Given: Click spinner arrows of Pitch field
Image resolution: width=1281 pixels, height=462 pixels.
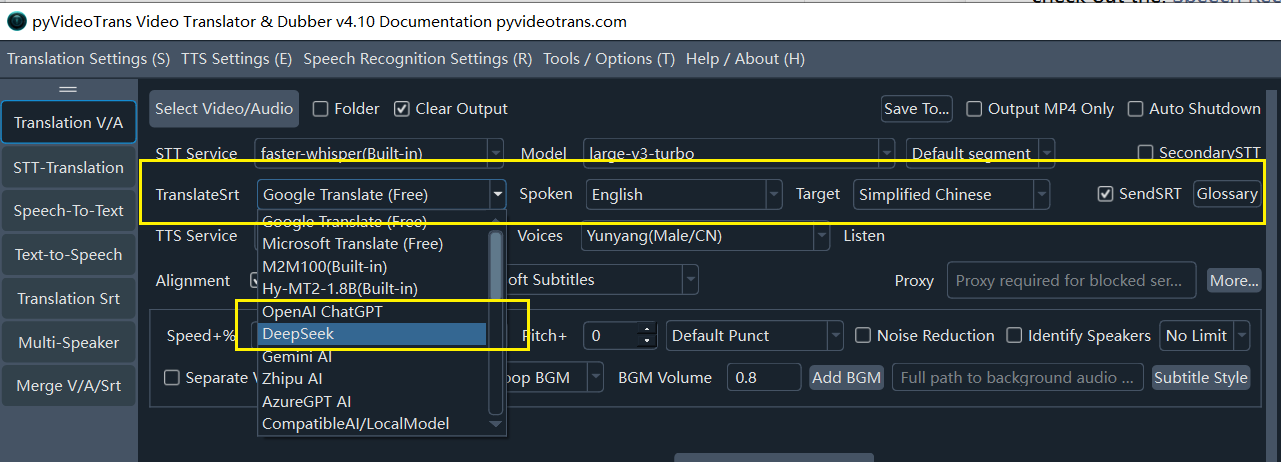Looking at the screenshot, I should pyautogui.click(x=648, y=336).
